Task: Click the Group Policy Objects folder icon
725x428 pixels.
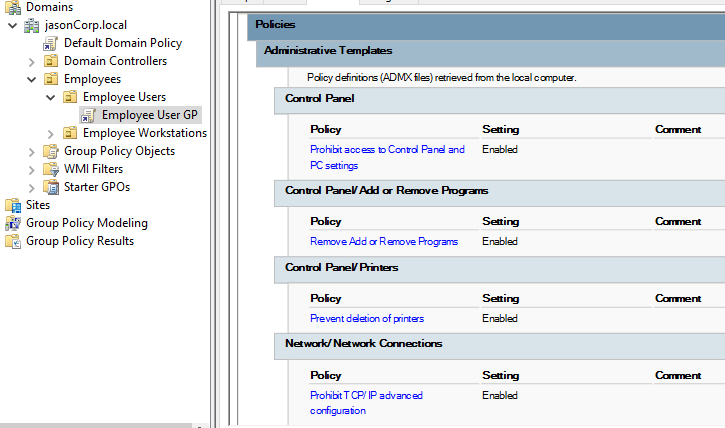Action: click(x=51, y=151)
